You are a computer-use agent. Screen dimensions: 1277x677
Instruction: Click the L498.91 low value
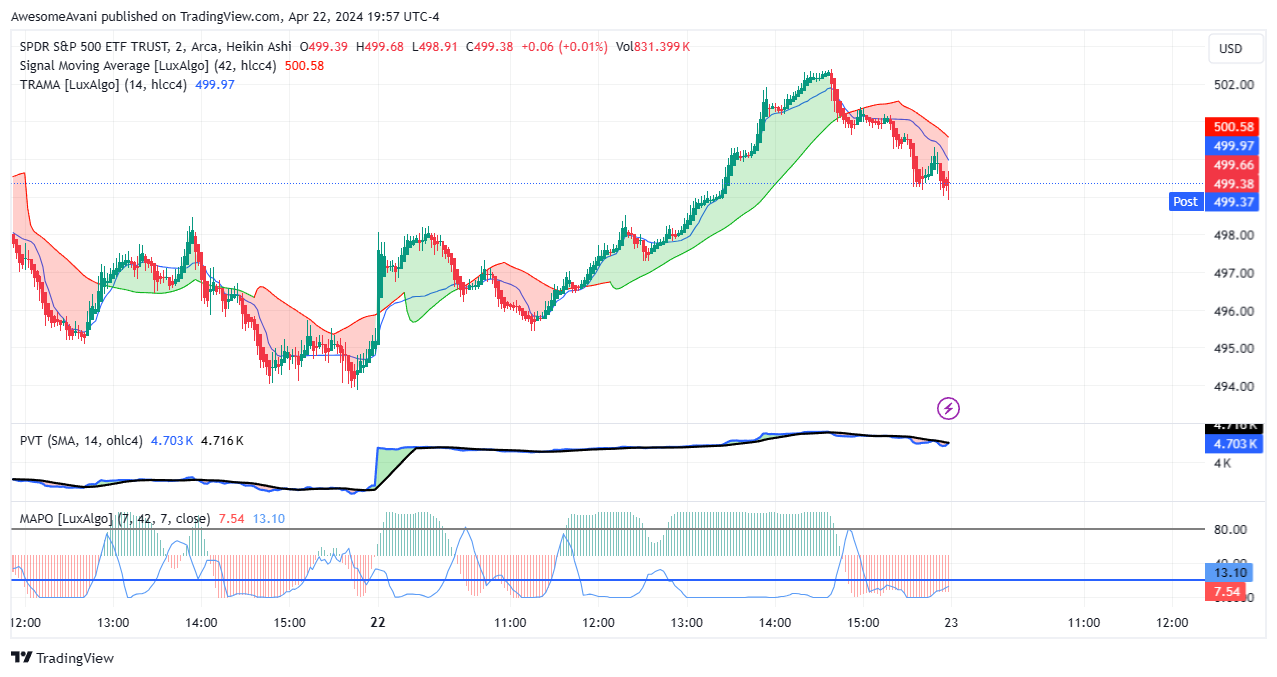[x=437, y=47]
